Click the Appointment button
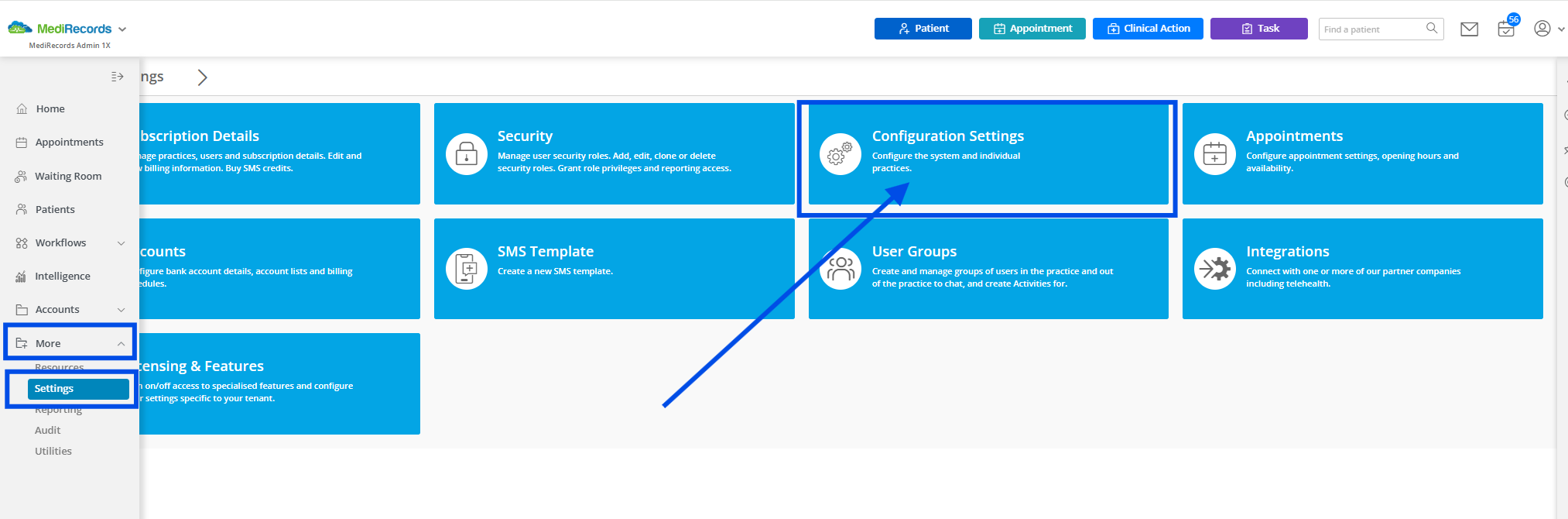Image resolution: width=1568 pixels, height=519 pixels. tap(1032, 29)
